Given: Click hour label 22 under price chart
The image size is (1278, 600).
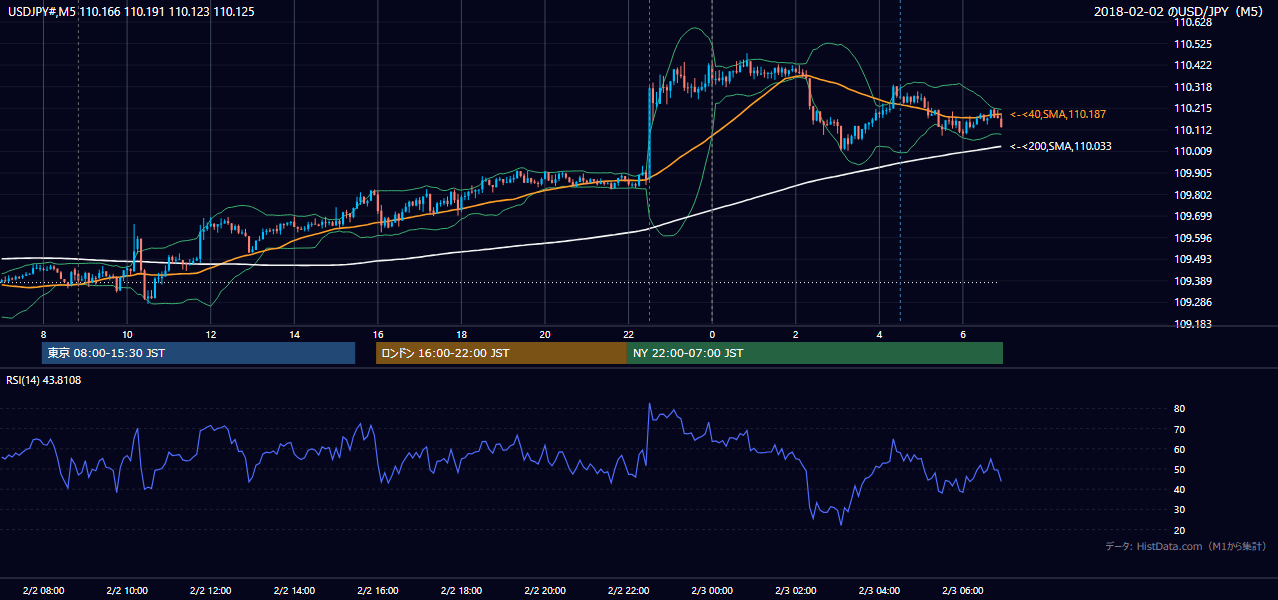Looking at the screenshot, I should [x=628, y=334].
